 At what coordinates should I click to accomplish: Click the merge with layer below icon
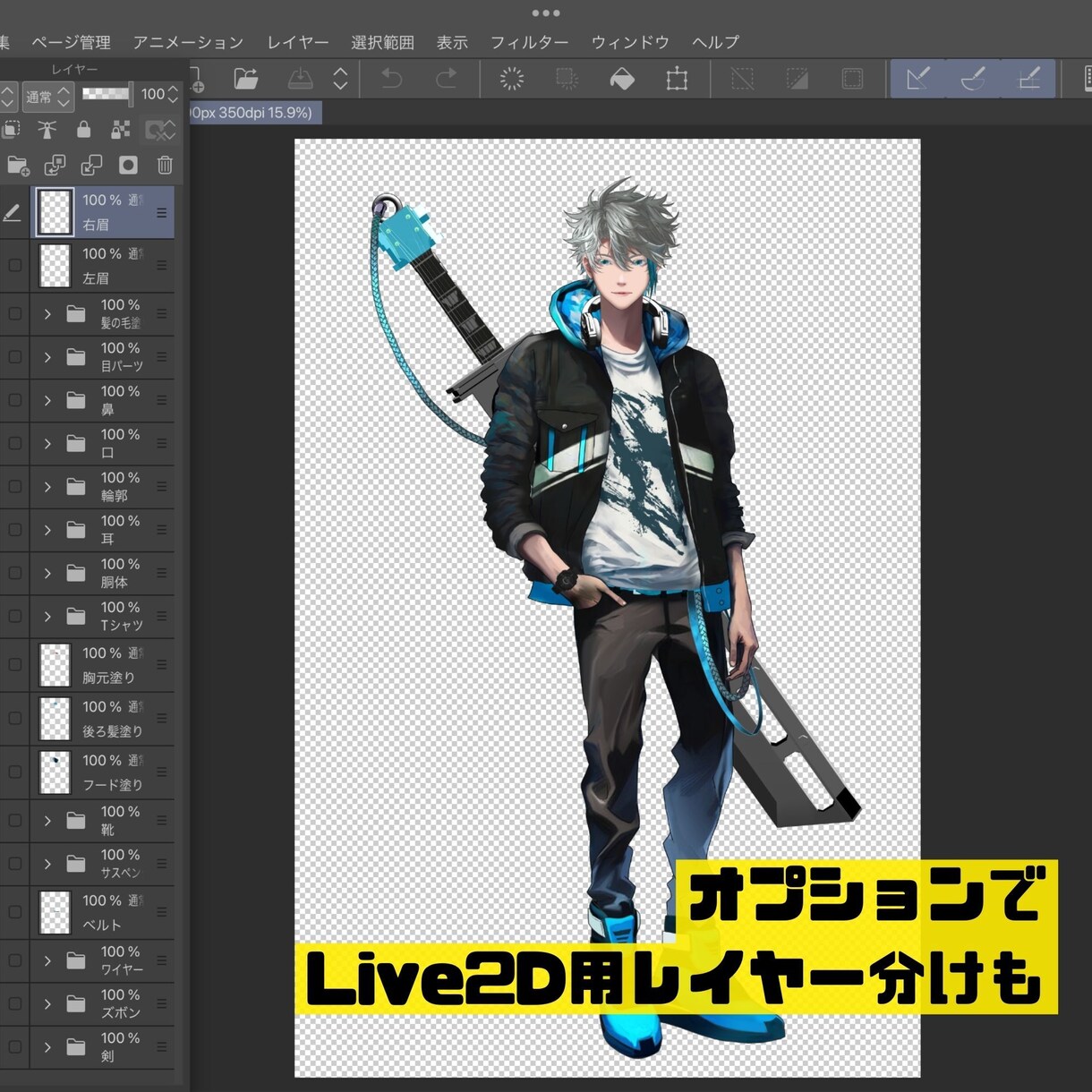[x=91, y=166]
